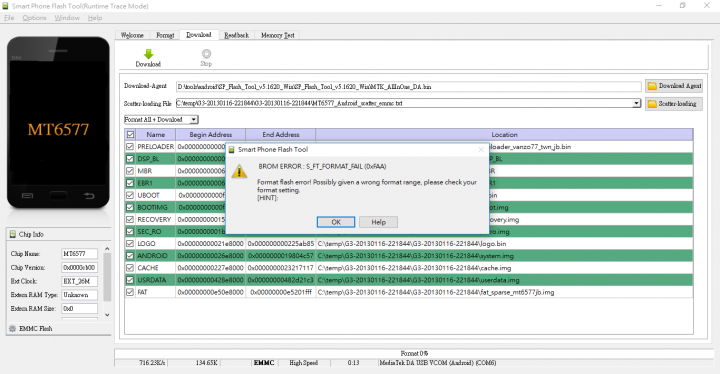This screenshot has width=720, height=374.
Task: Click the Location column header
Action: point(504,135)
